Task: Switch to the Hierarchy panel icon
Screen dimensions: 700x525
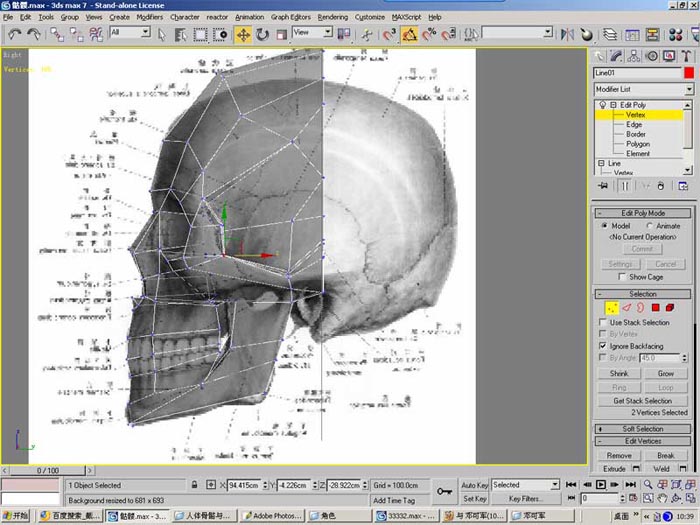Action: tap(634, 56)
